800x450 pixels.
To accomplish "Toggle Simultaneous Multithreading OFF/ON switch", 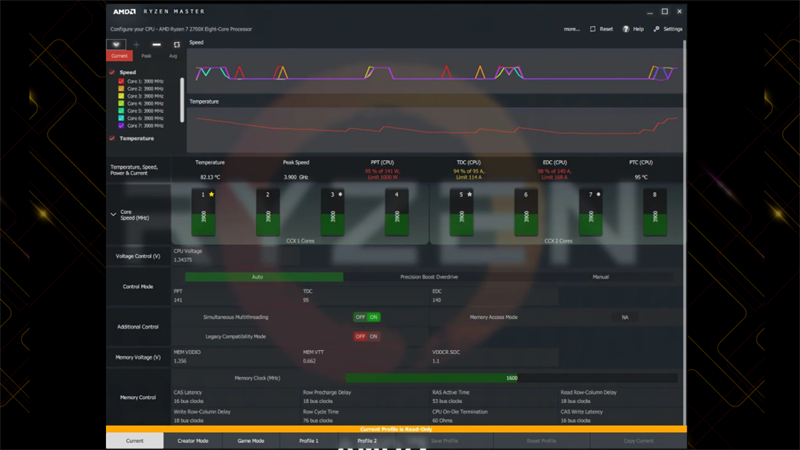I will tap(367, 317).
